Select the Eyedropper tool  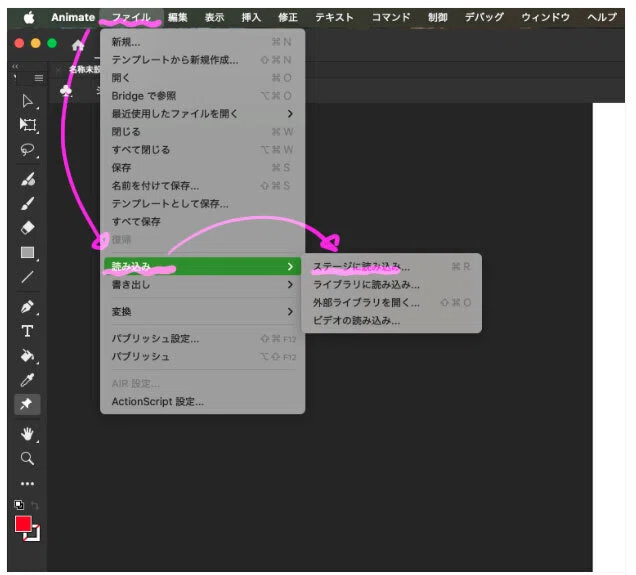point(27,380)
